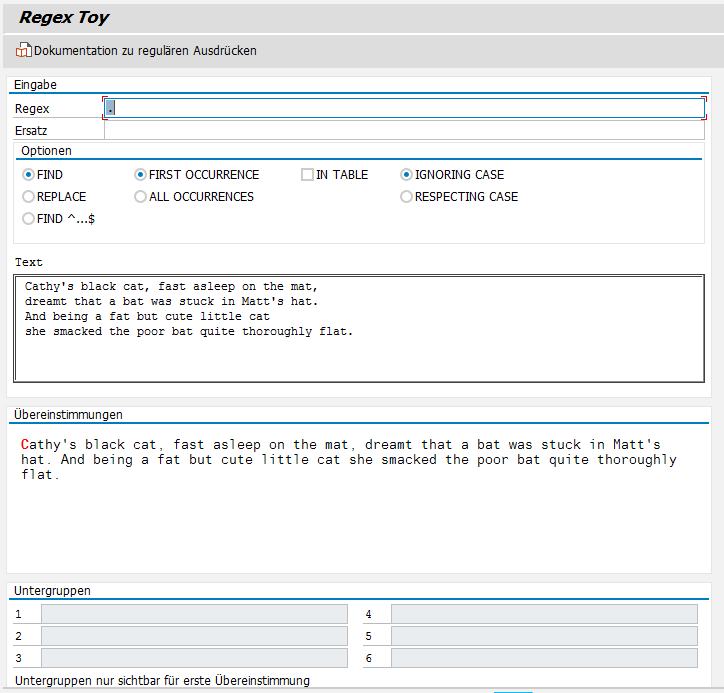Select IGNORING CASE option
Screen dimensions: 724x693
tap(406, 175)
